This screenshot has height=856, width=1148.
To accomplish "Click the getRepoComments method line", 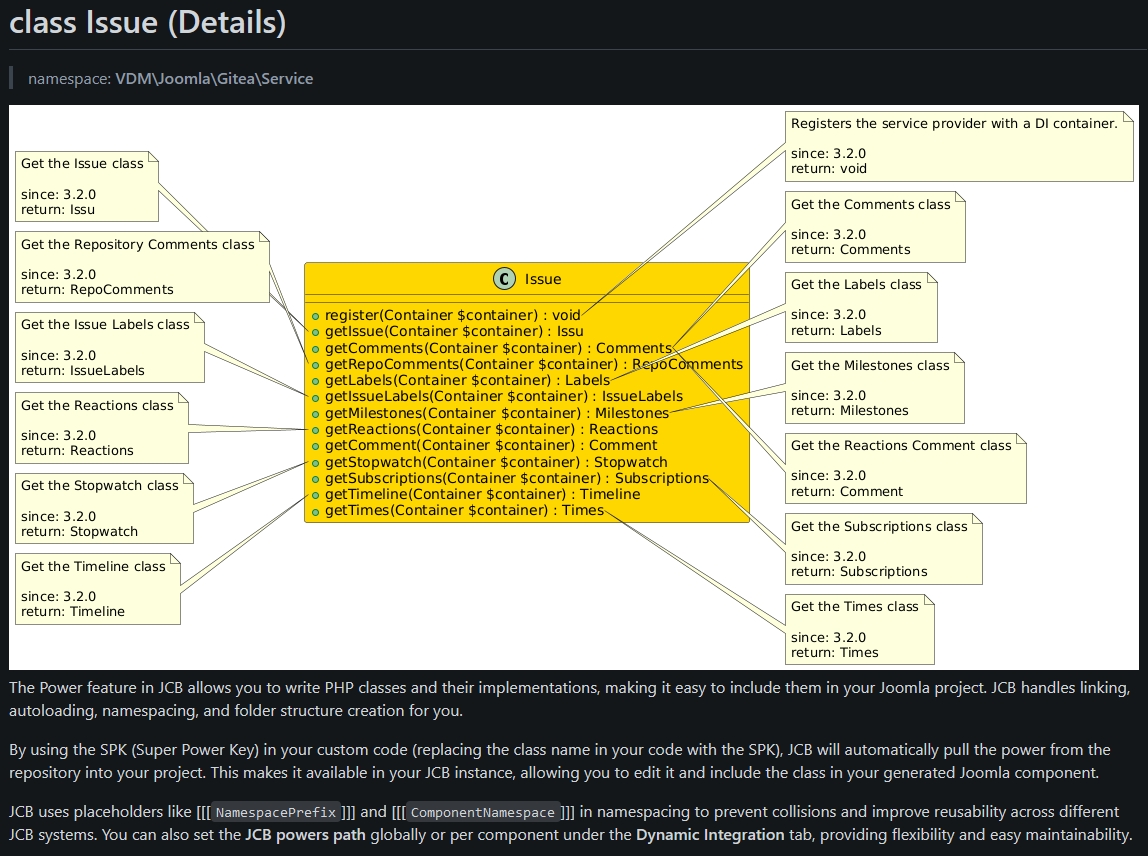I will (533, 364).
